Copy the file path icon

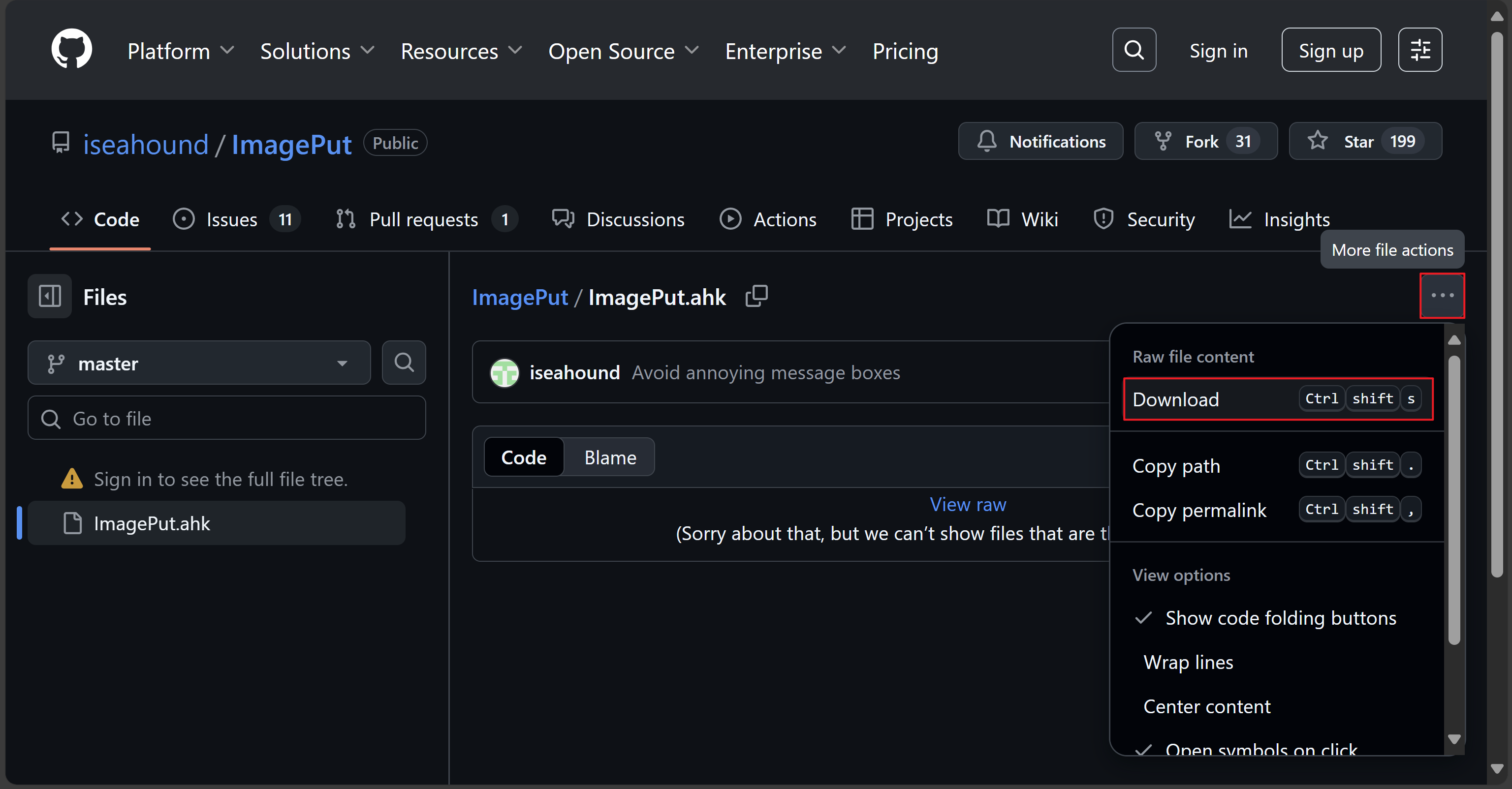tap(756, 296)
